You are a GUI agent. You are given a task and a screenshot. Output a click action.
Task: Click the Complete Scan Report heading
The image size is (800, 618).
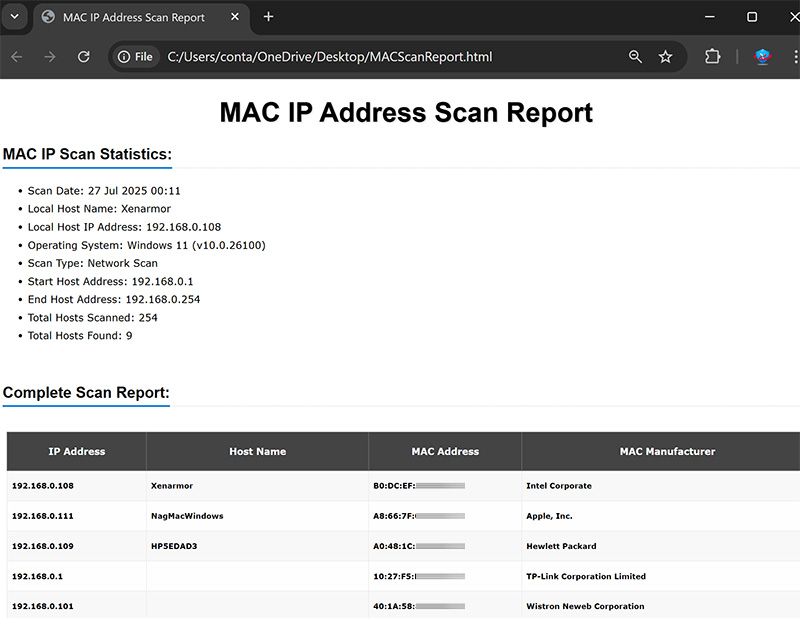(86, 392)
